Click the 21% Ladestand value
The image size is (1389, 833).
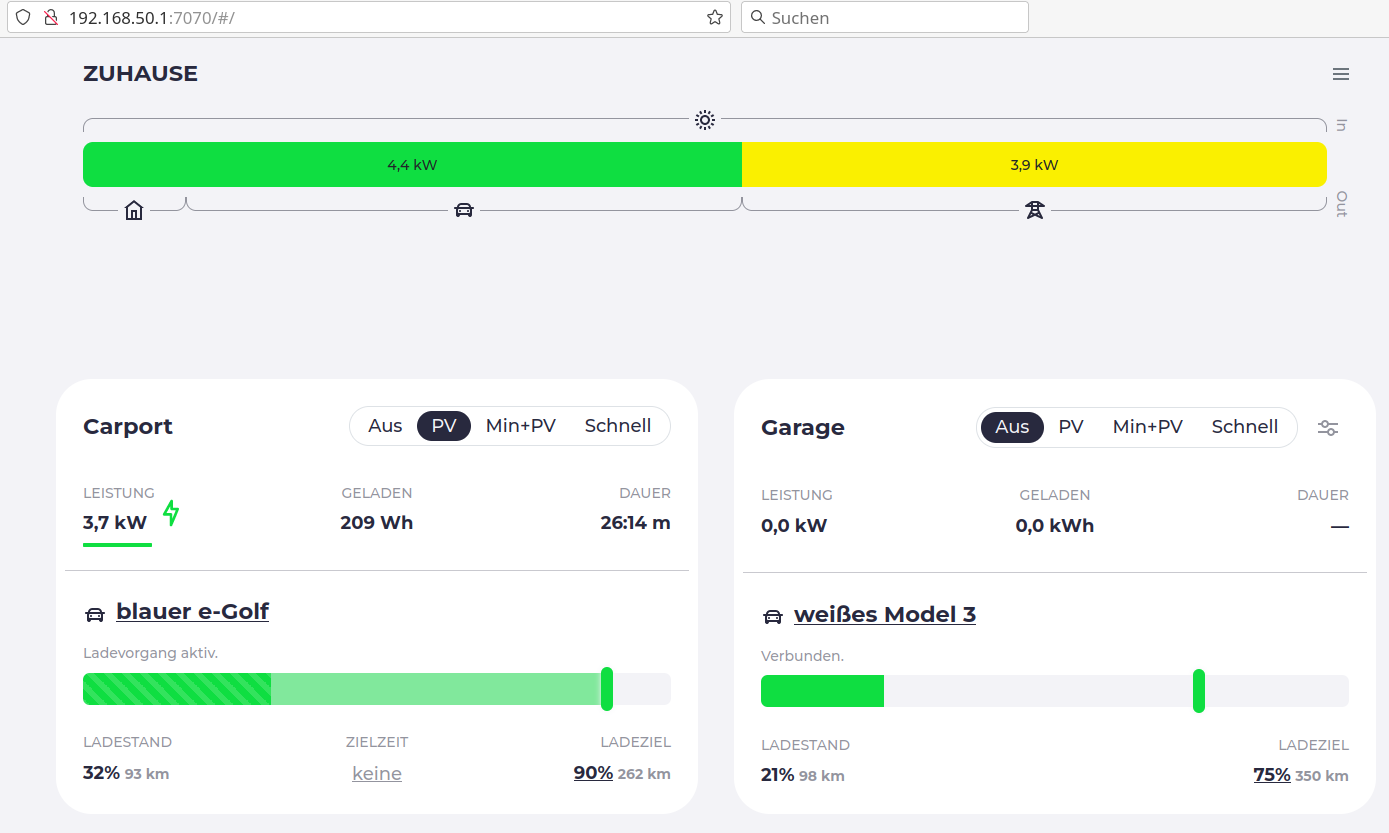click(777, 775)
